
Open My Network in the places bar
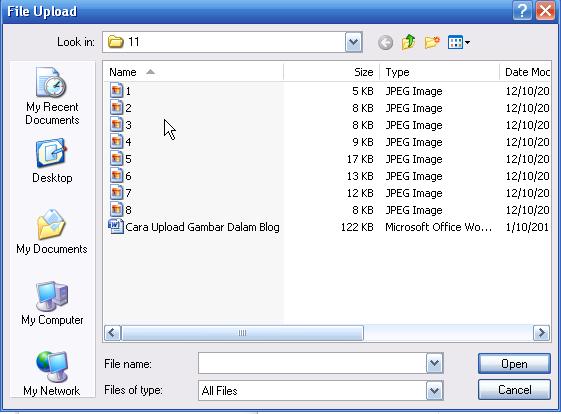pos(52,374)
